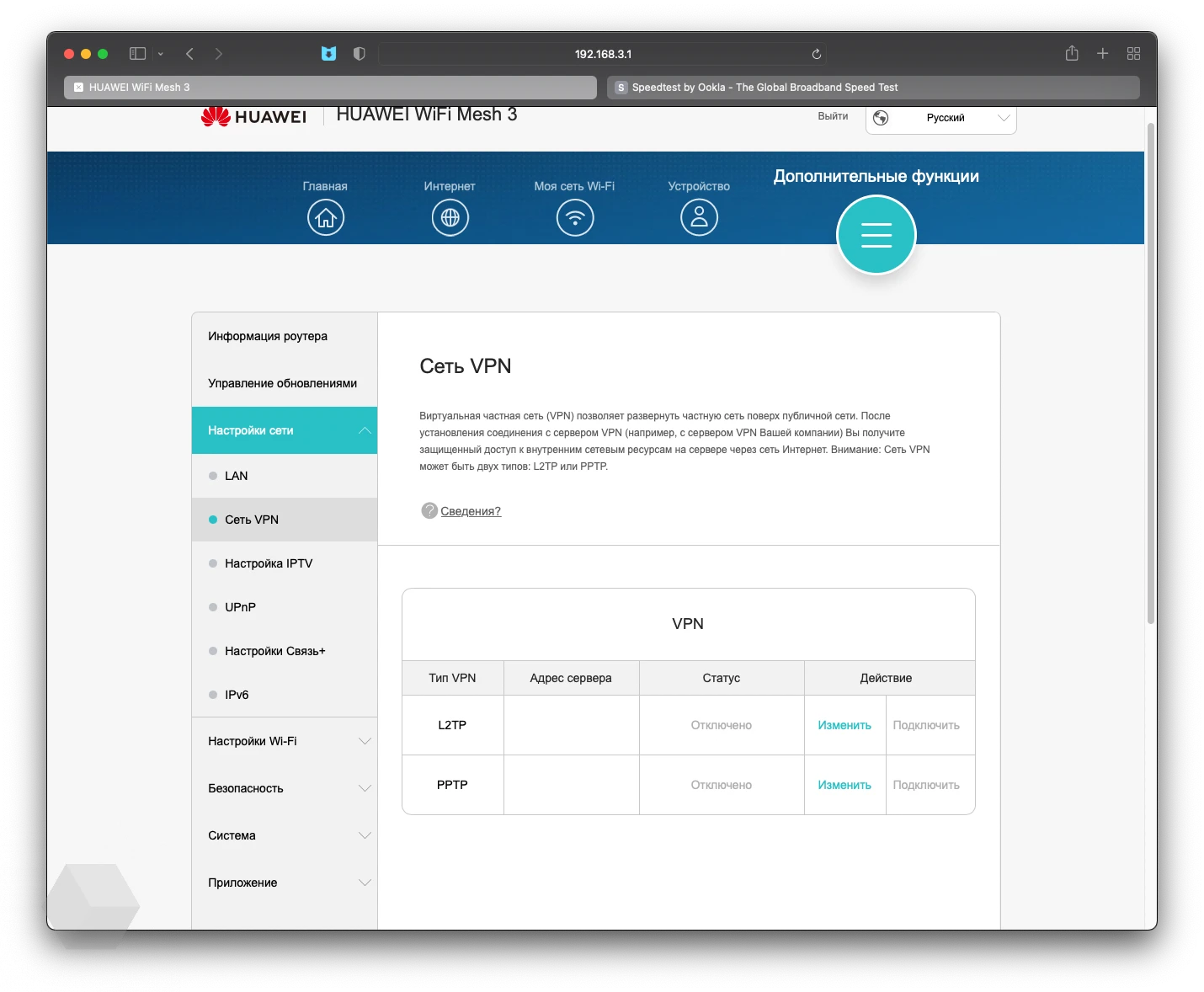The width and height of the screenshot is (1204, 992).
Task: Open the Safari share button
Action: (x=1072, y=53)
